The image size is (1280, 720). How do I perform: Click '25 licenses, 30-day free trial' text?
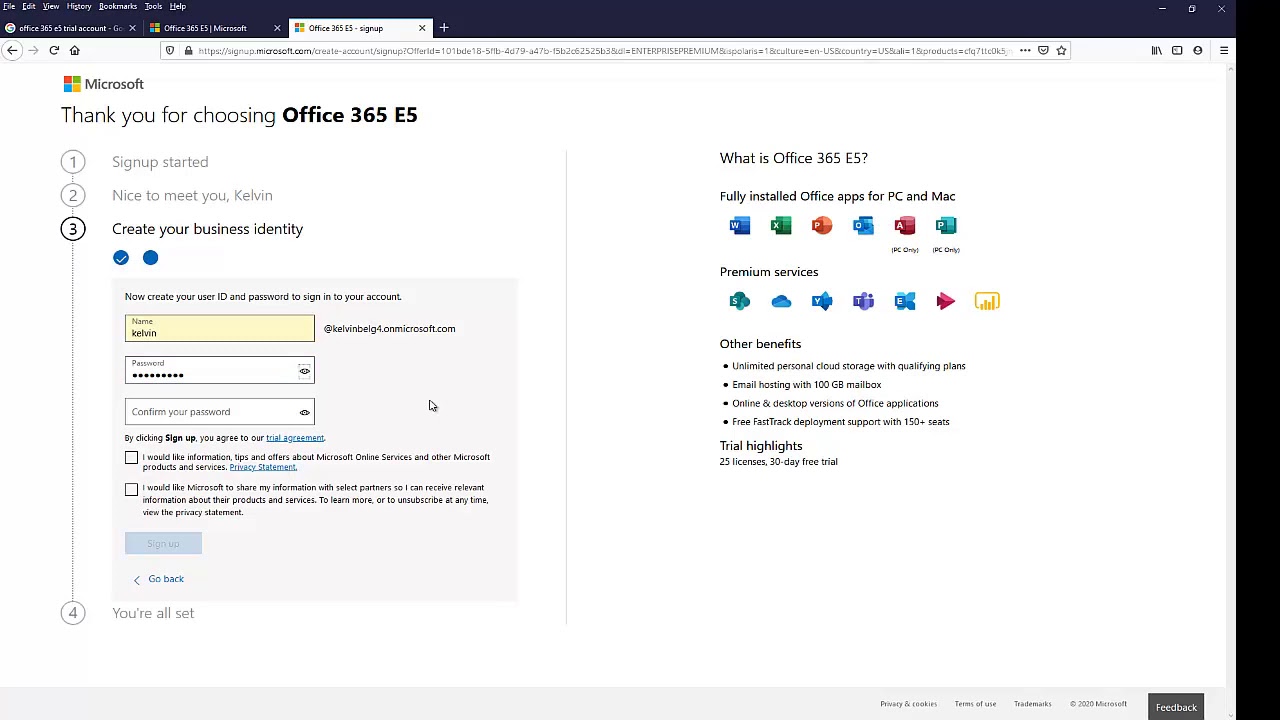(778, 462)
